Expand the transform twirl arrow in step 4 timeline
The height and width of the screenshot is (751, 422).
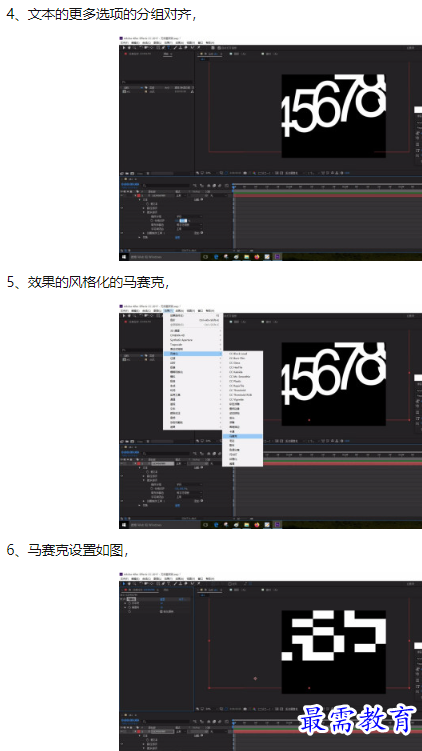pos(139,237)
